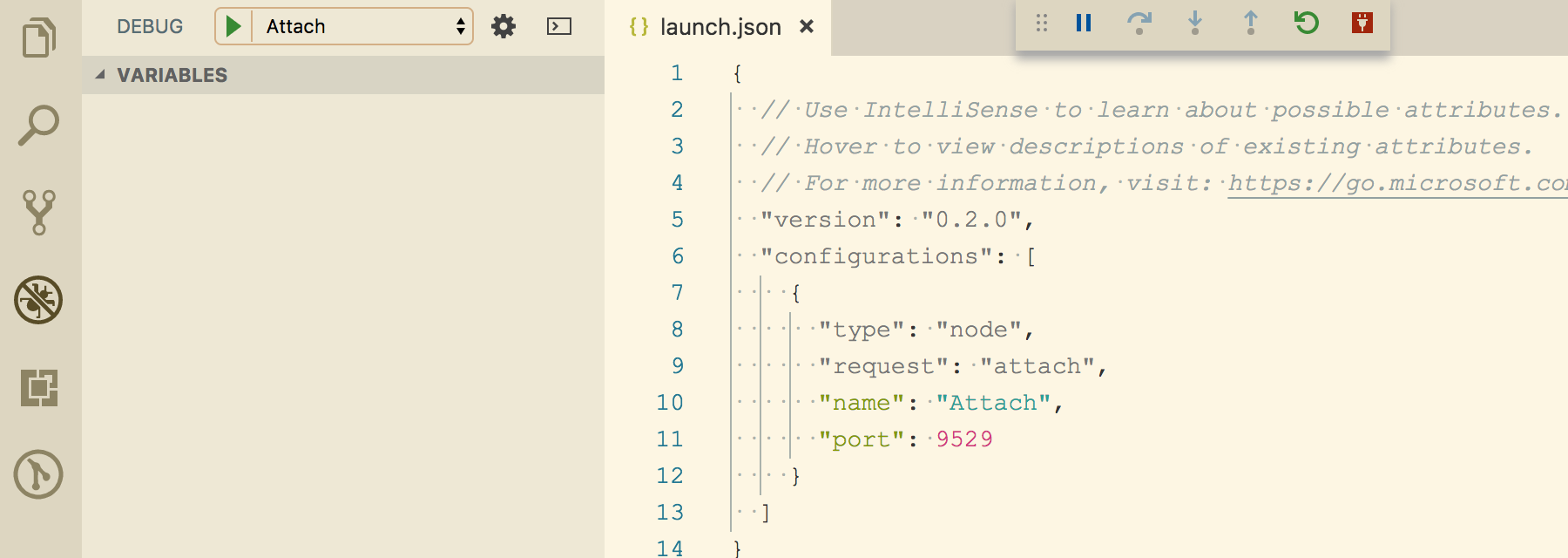Open the Extensions view
The image size is (1568, 558).
39,387
